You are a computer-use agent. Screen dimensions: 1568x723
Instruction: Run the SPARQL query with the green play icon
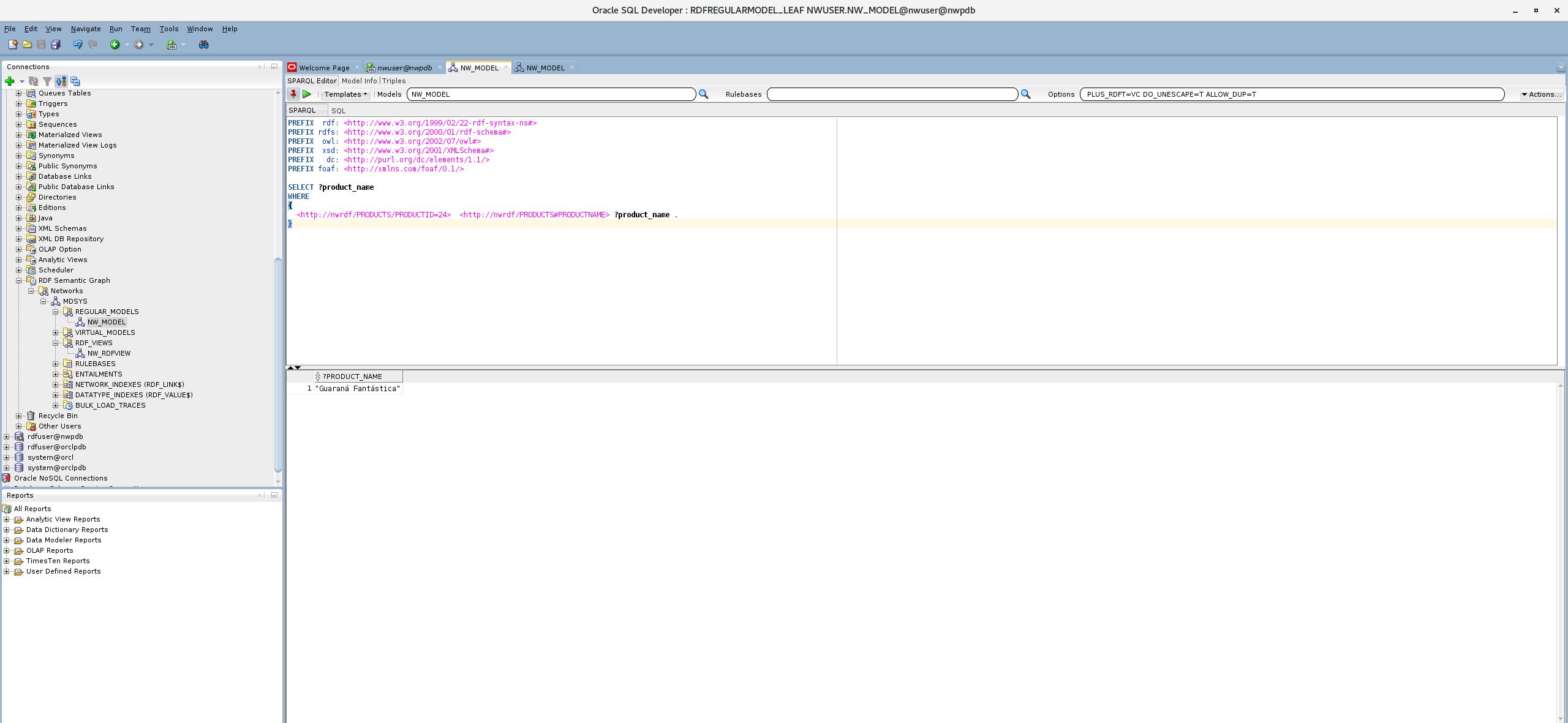pos(307,94)
